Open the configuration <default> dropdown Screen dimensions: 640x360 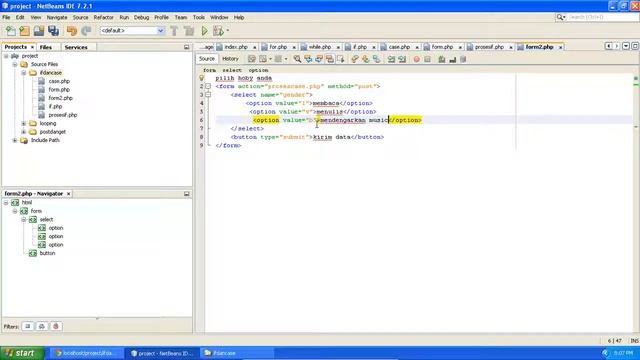(x=160, y=31)
